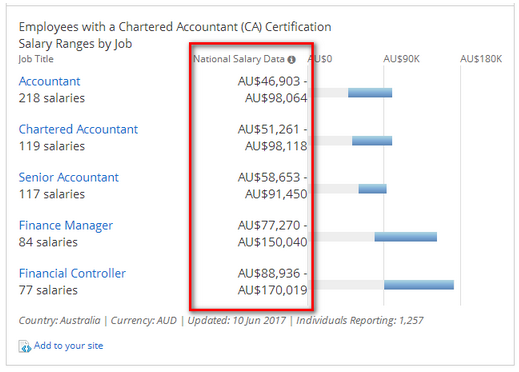Click the Job Title column header
The width and height of the screenshot is (519, 372).
pos(36,59)
